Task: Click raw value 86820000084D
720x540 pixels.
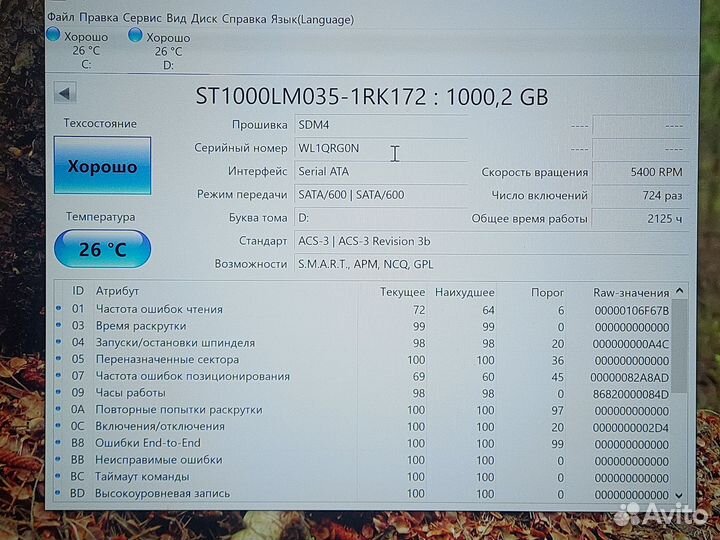Action: pyautogui.click(x=631, y=394)
